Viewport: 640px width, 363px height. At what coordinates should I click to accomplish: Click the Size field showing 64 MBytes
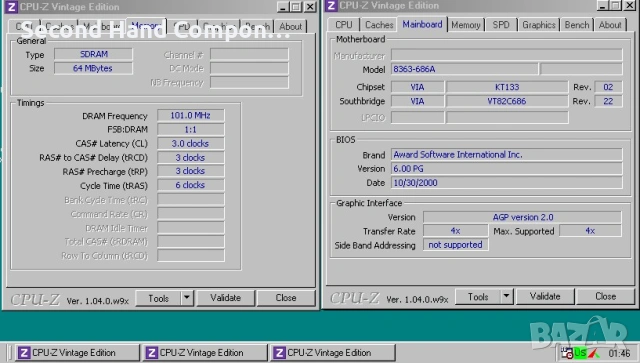[x=93, y=68]
